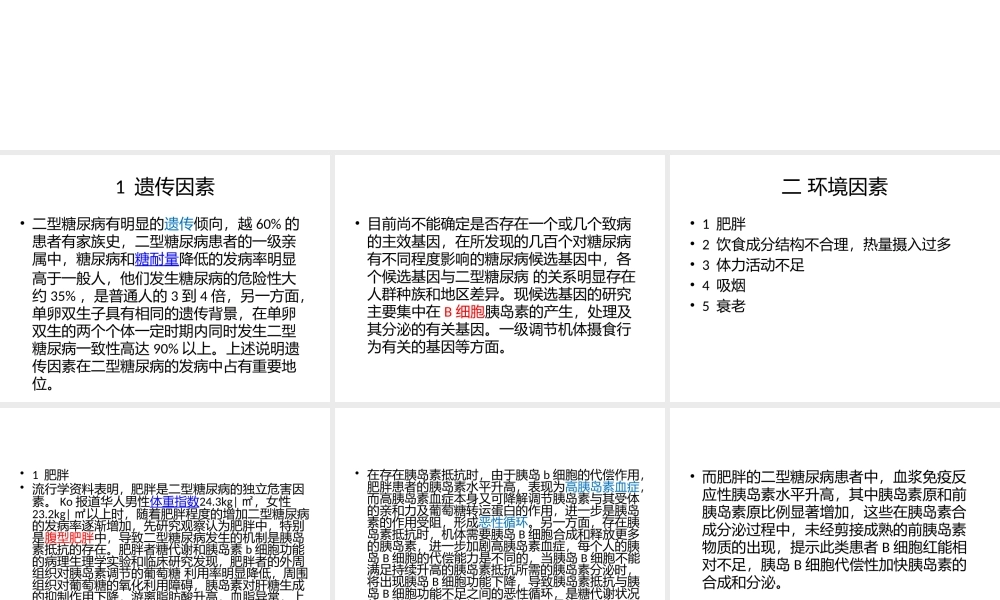The width and height of the screenshot is (1000, 600).
Task: Select the red B 细胞 link
Action: coord(465,312)
